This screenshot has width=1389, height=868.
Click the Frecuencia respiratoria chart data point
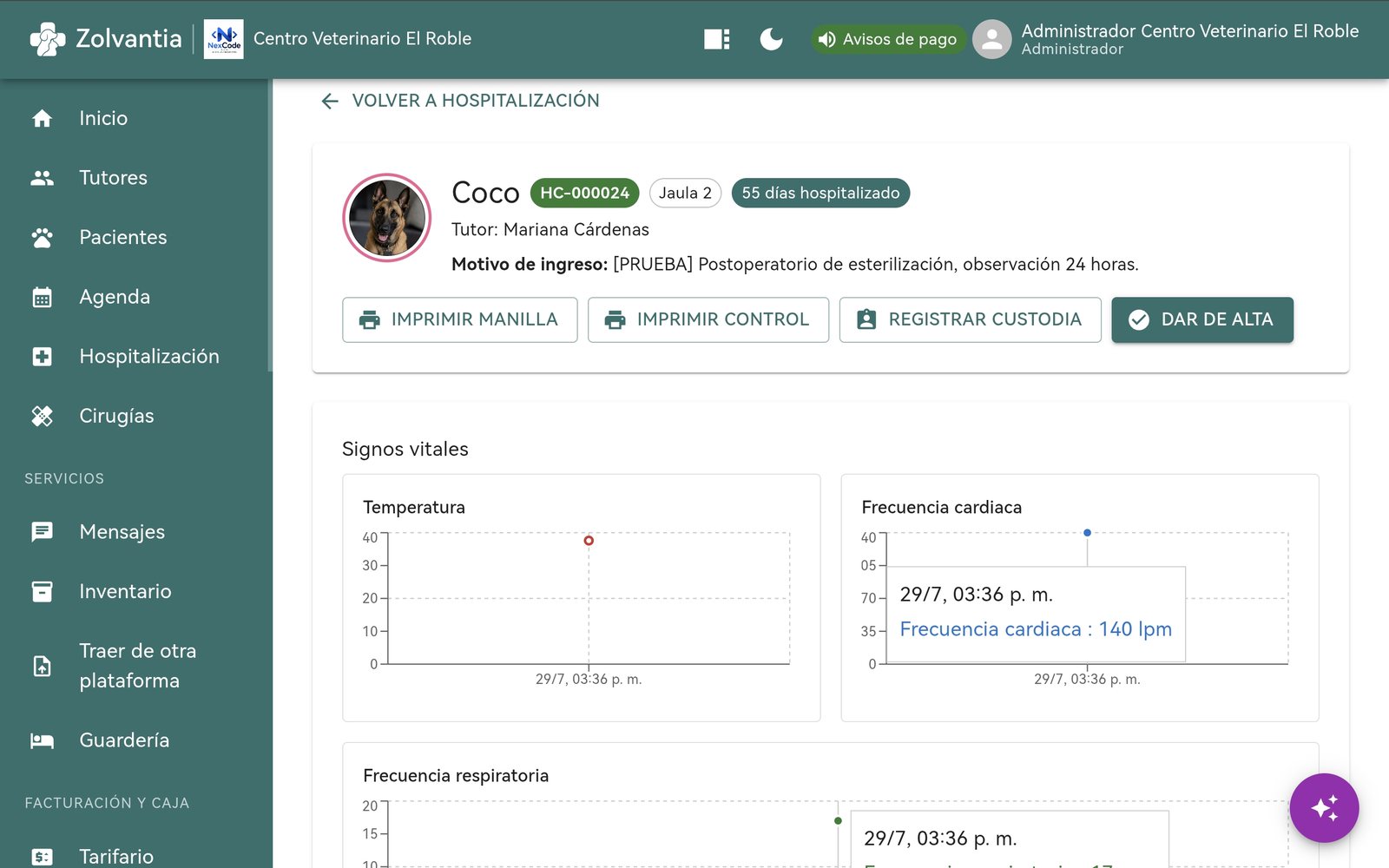(x=838, y=820)
